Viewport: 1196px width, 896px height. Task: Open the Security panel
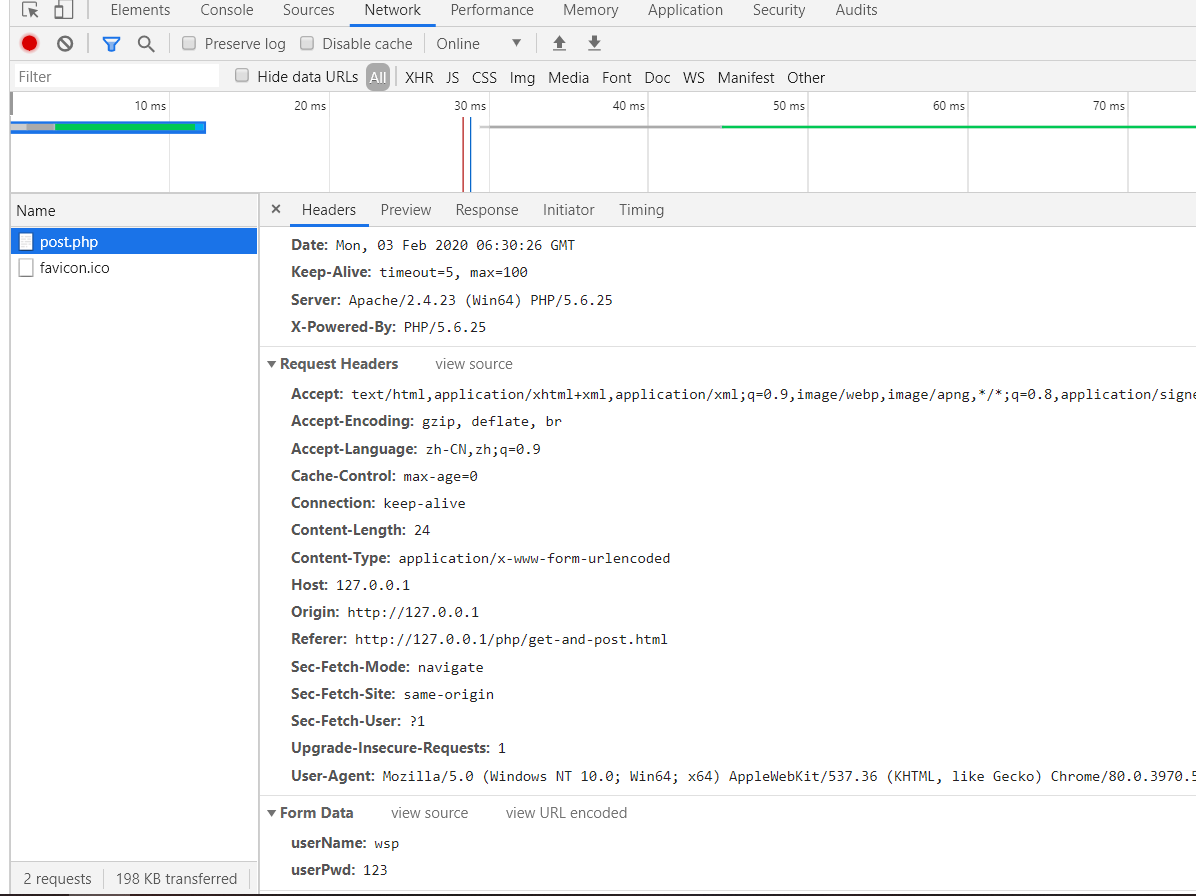(779, 10)
